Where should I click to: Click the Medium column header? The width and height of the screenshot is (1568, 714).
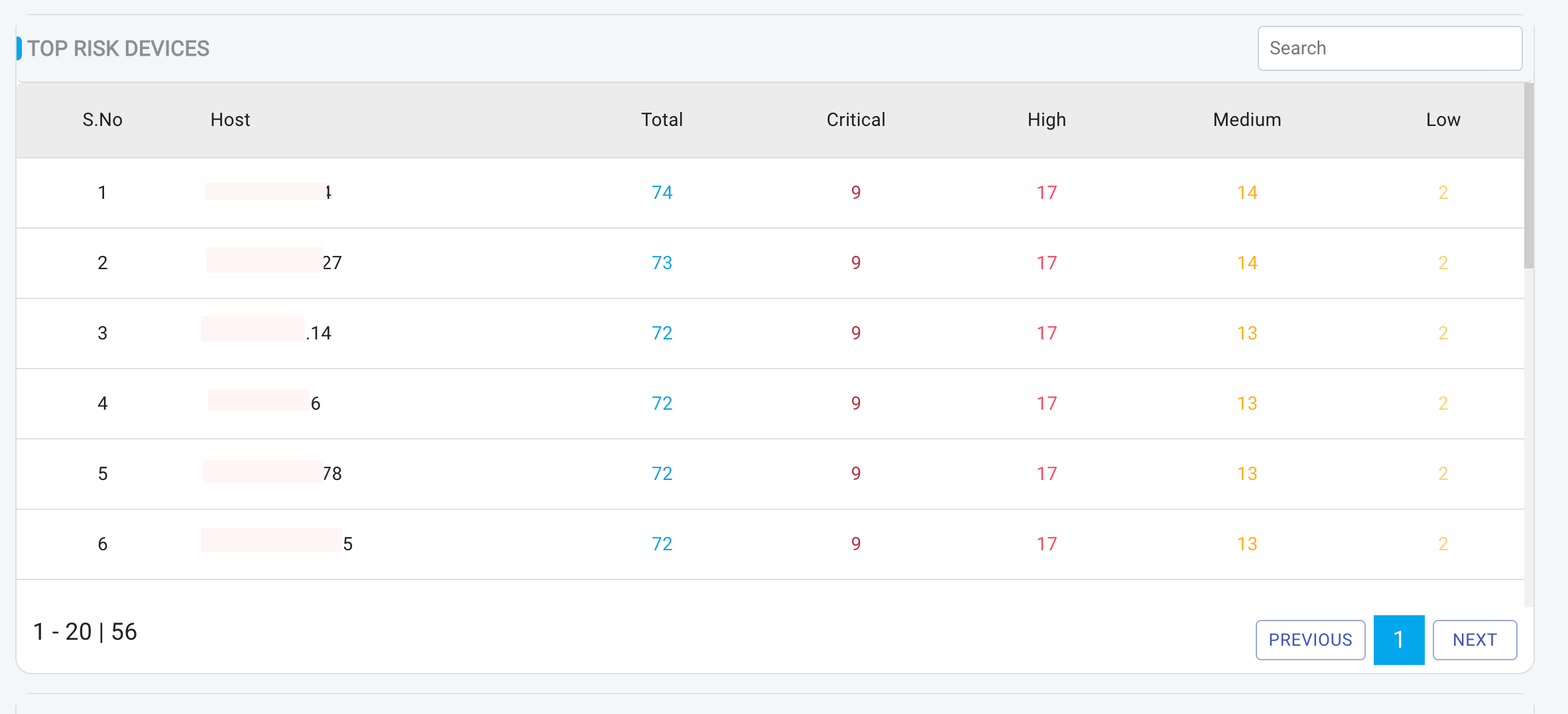pos(1246,120)
